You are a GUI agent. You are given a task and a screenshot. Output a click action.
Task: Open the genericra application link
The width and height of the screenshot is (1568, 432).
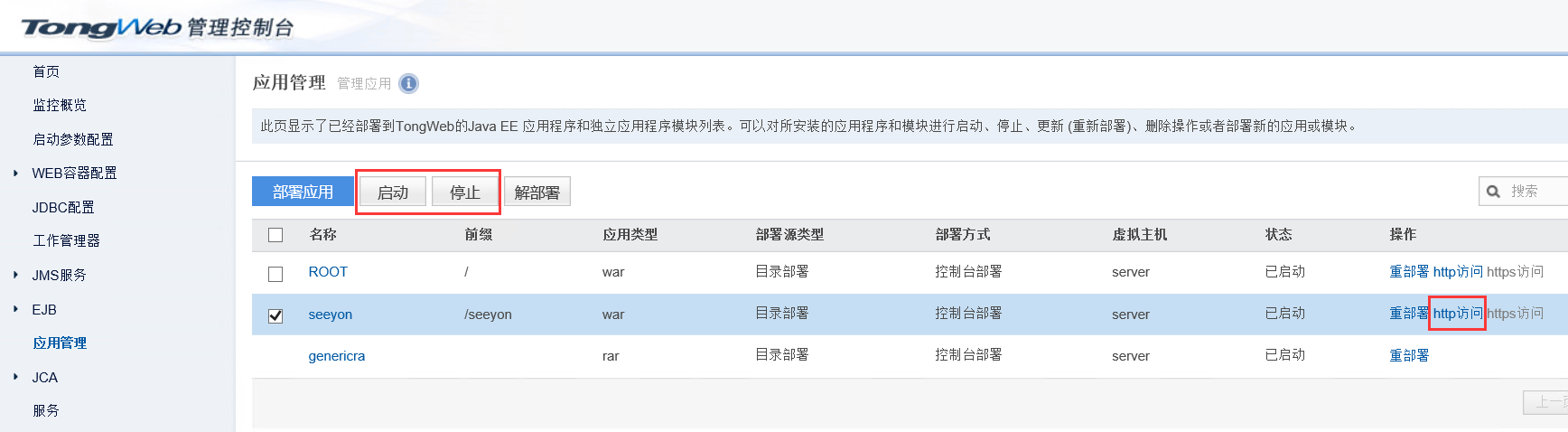pos(337,356)
